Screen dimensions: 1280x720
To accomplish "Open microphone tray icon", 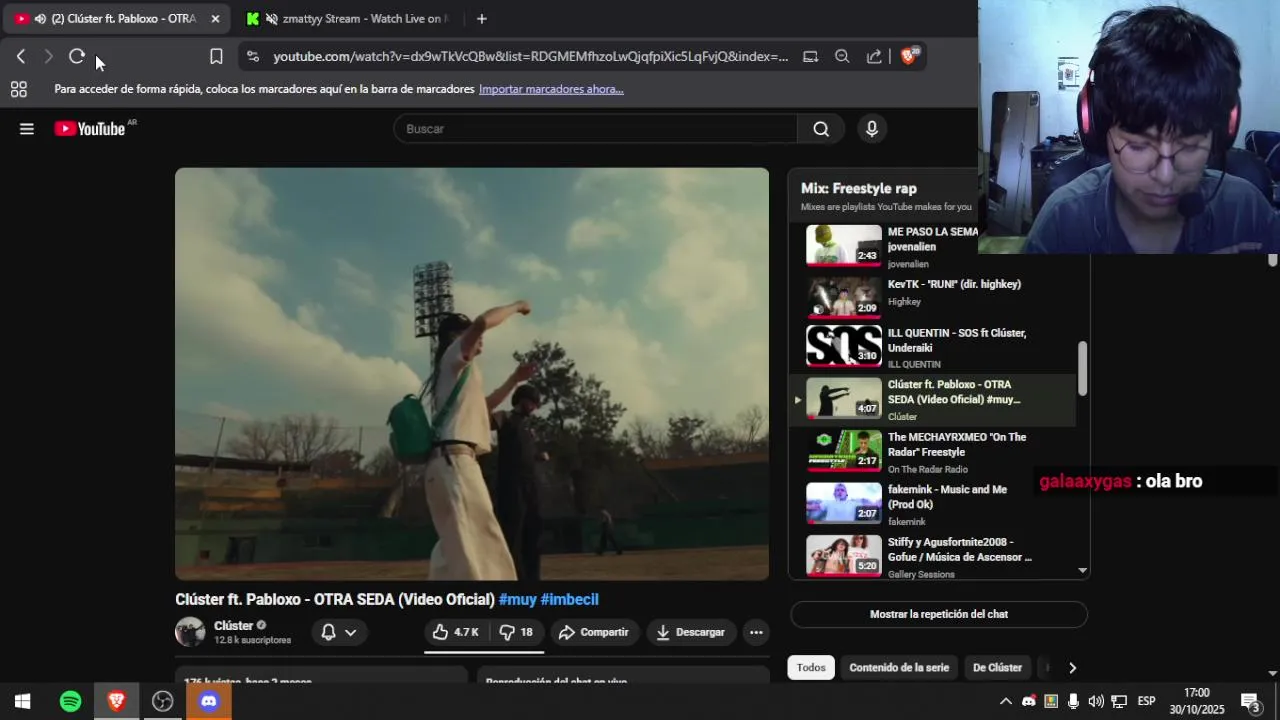I will pos(1073,701).
